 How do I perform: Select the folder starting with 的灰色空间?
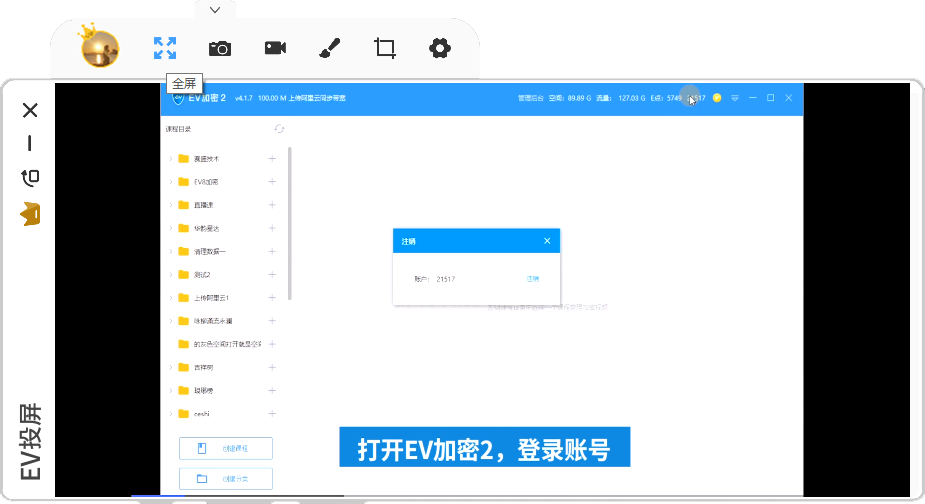pos(227,344)
